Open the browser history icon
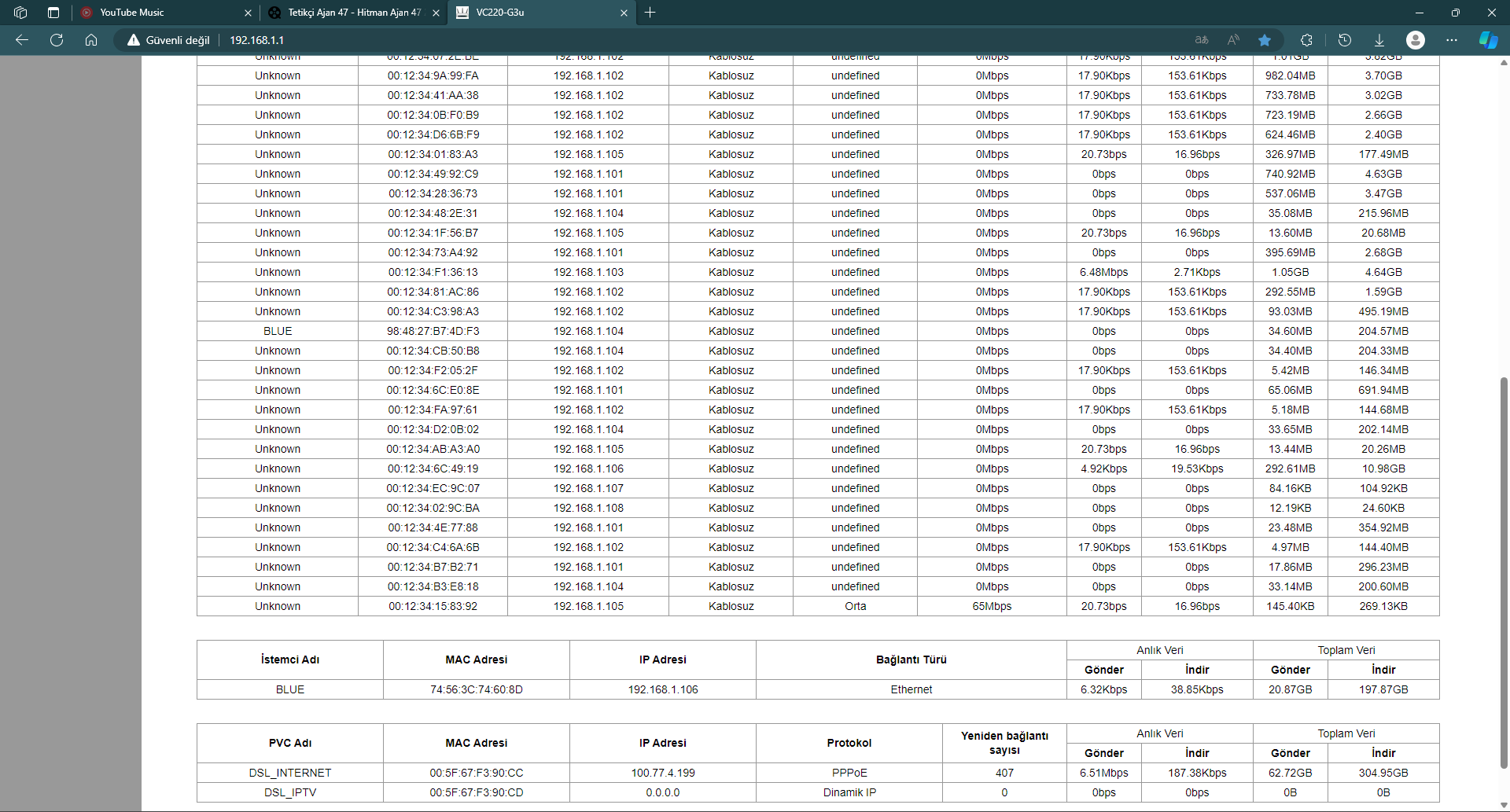1510x812 pixels. (1345, 40)
